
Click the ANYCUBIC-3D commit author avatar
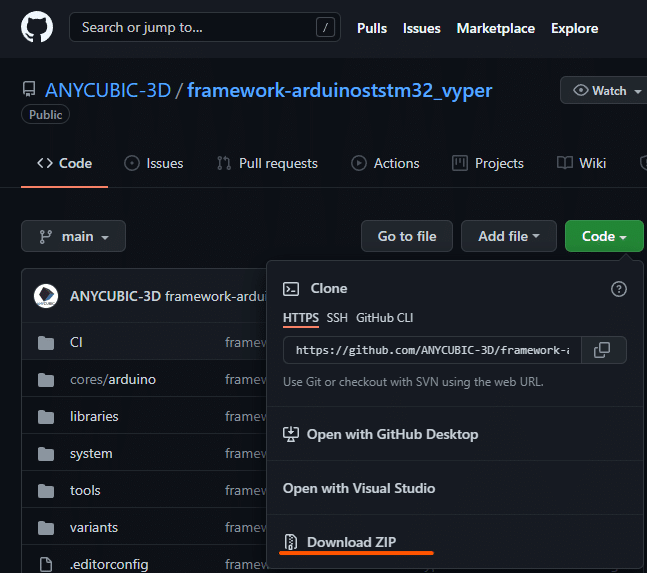click(x=46, y=296)
